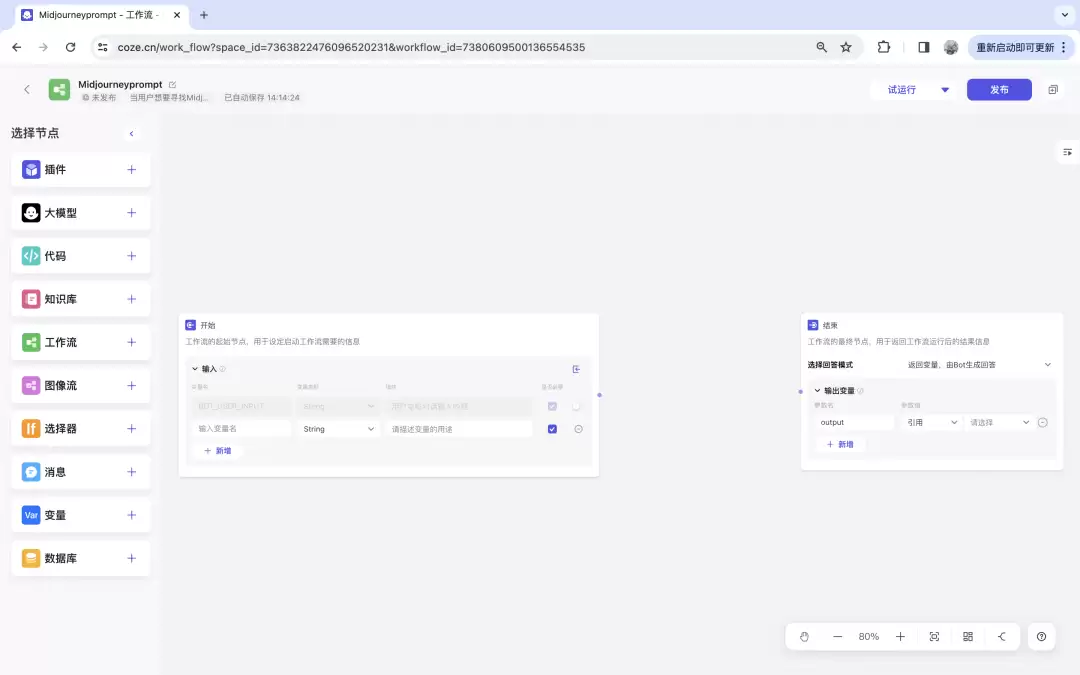Select the Midjourneyprompt browser tab
Viewport: 1080px width, 675px height.
(99, 14)
